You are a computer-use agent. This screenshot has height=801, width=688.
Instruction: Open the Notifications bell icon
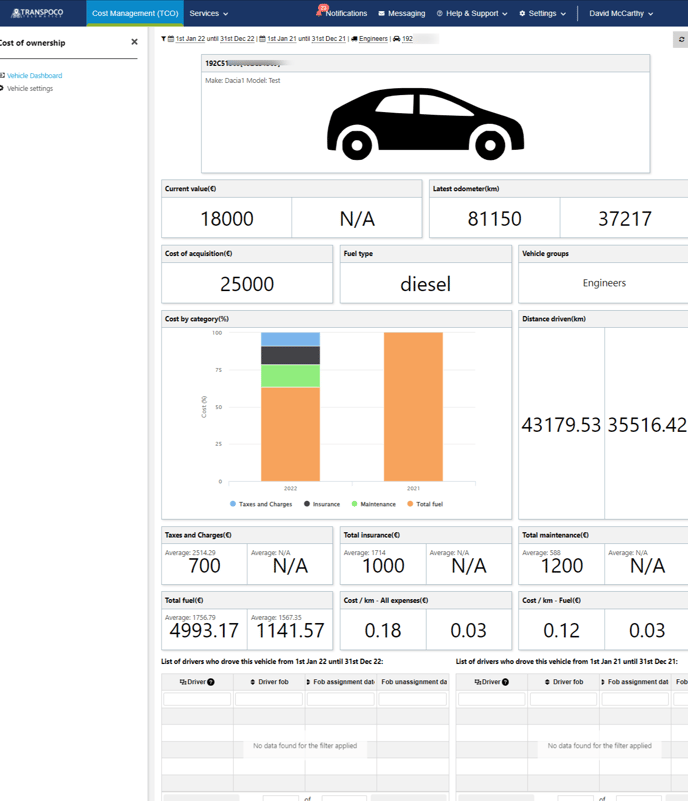coord(321,11)
